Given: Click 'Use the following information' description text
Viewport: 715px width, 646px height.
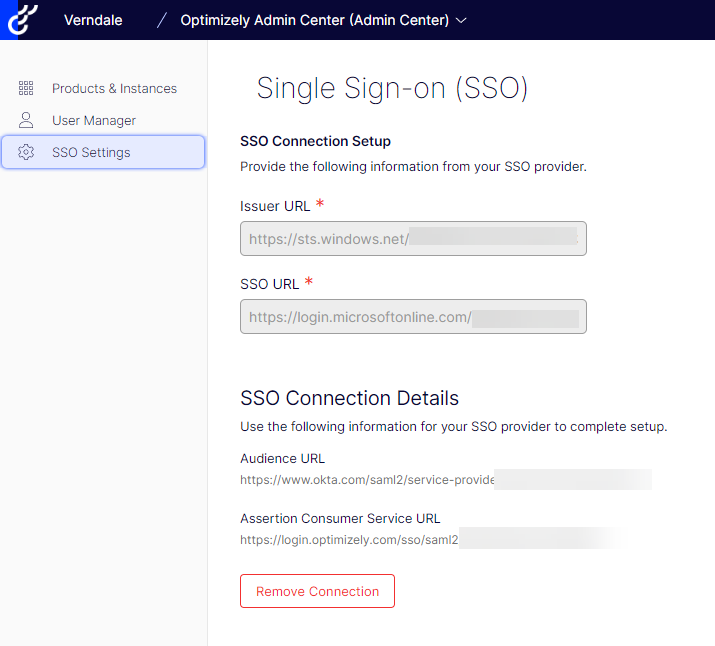Looking at the screenshot, I should pos(454,427).
